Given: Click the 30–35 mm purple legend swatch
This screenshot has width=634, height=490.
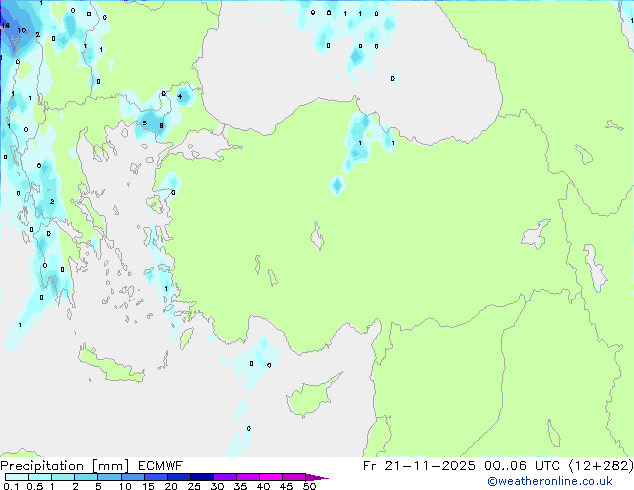Looking at the screenshot, I should [x=225, y=477].
